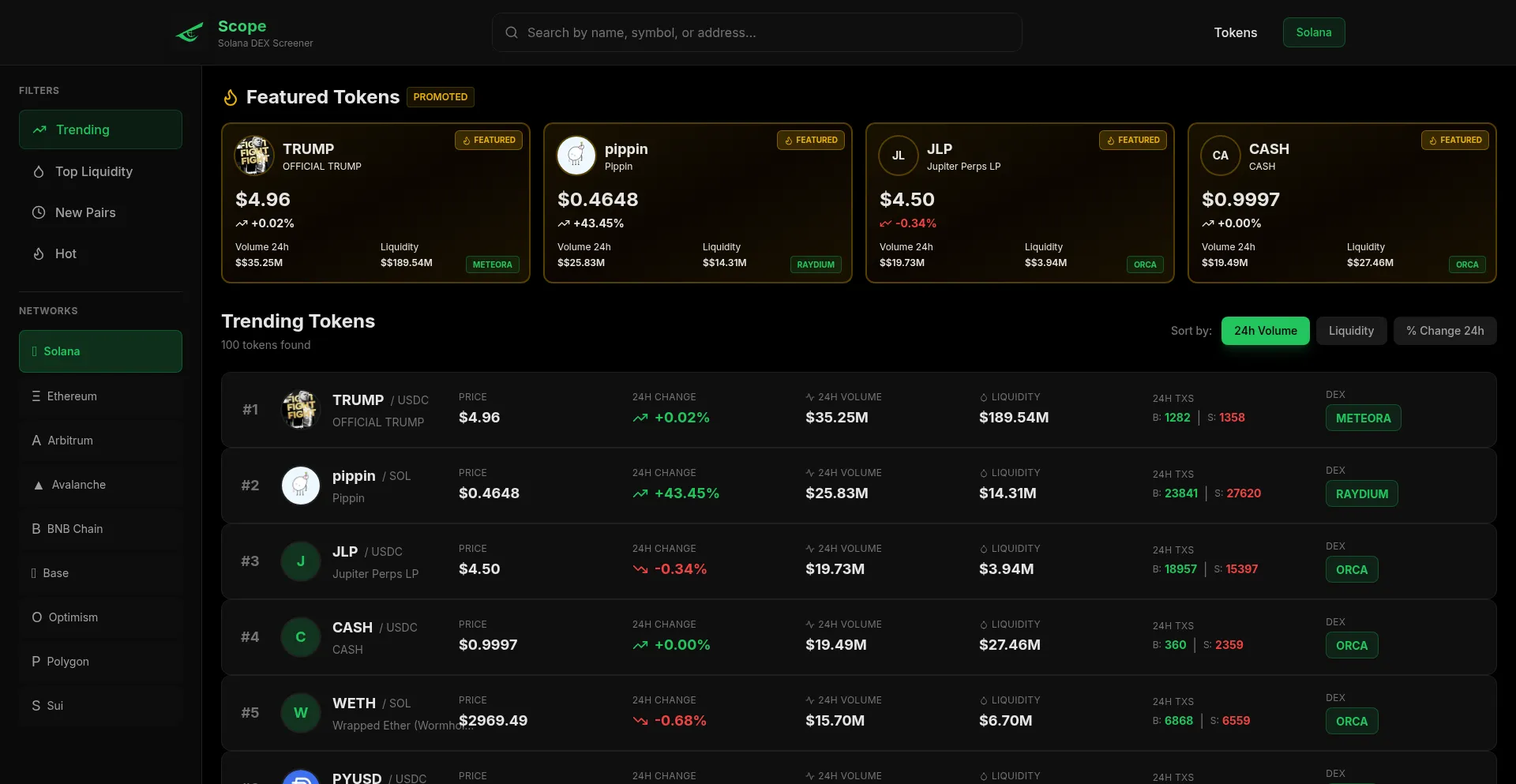Click the JL avatar on featured JLP card
This screenshot has width=1516, height=784.
click(x=898, y=156)
